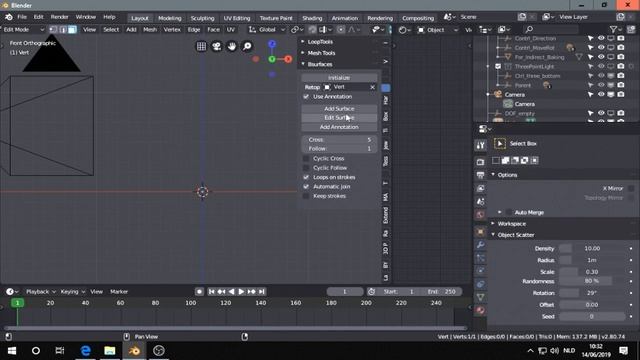Image resolution: width=640 pixels, height=360 pixels.
Task: Open the Playback dropdown in timeline
Action: pyautogui.click(x=40, y=291)
